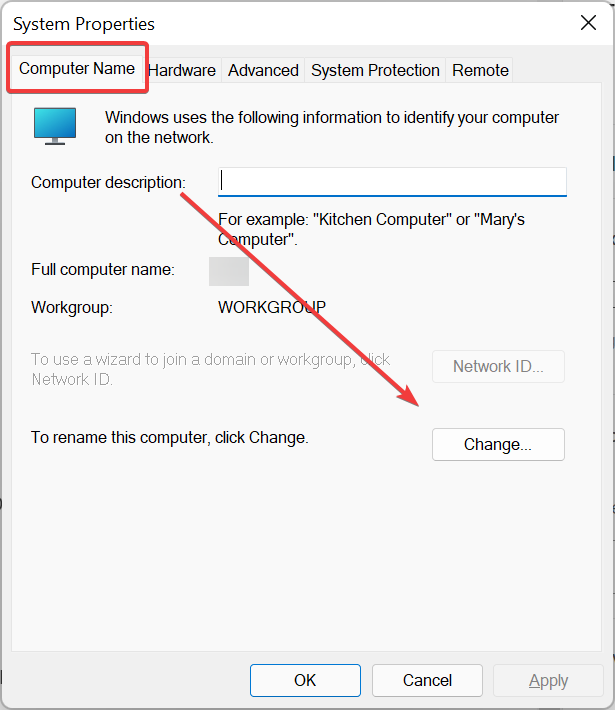Select the Advanced tab
Viewport: 615px width, 710px height.
coord(263,71)
